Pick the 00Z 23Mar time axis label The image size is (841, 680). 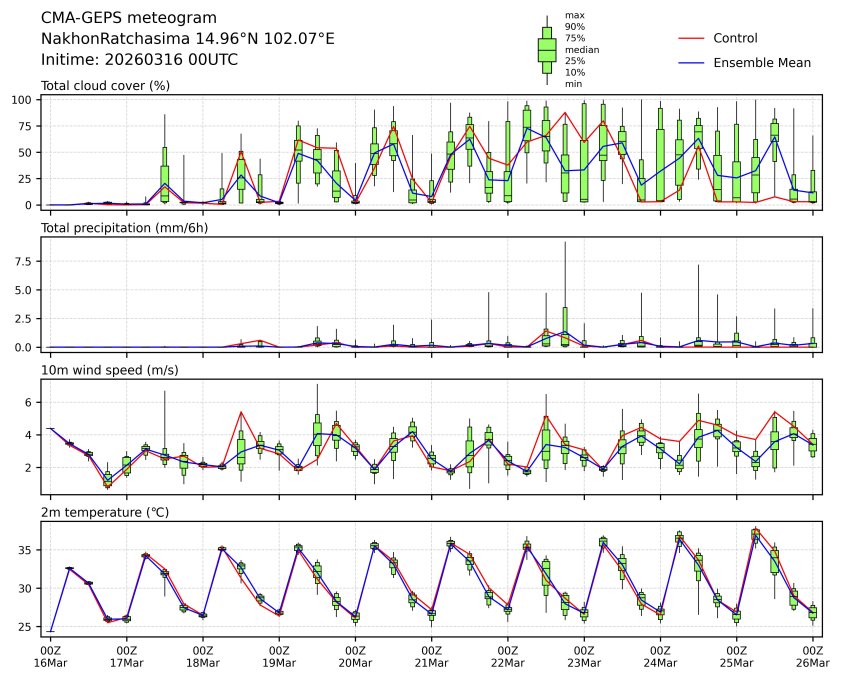584,656
